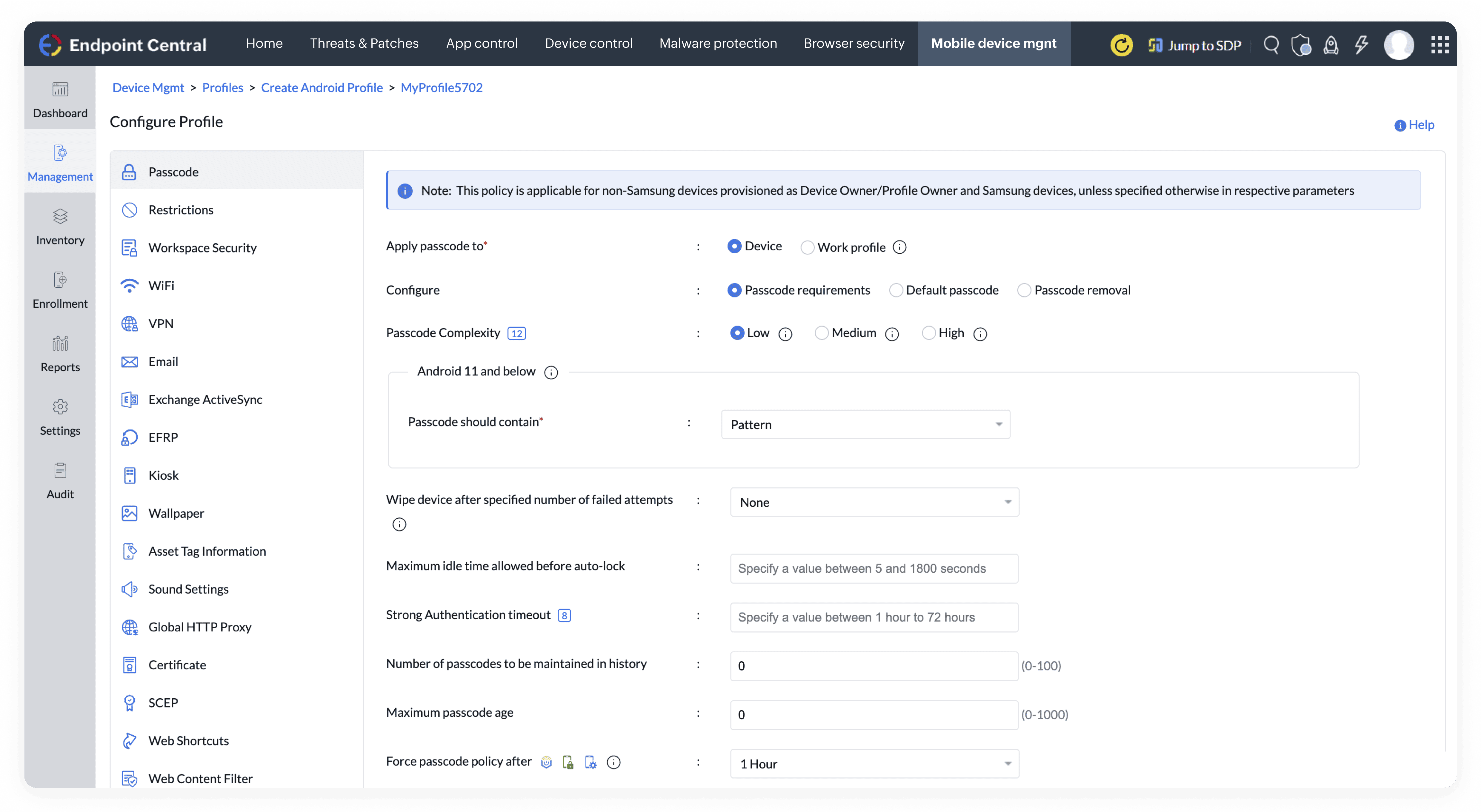
Task: Choose Medium passcode complexity
Action: click(x=821, y=333)
